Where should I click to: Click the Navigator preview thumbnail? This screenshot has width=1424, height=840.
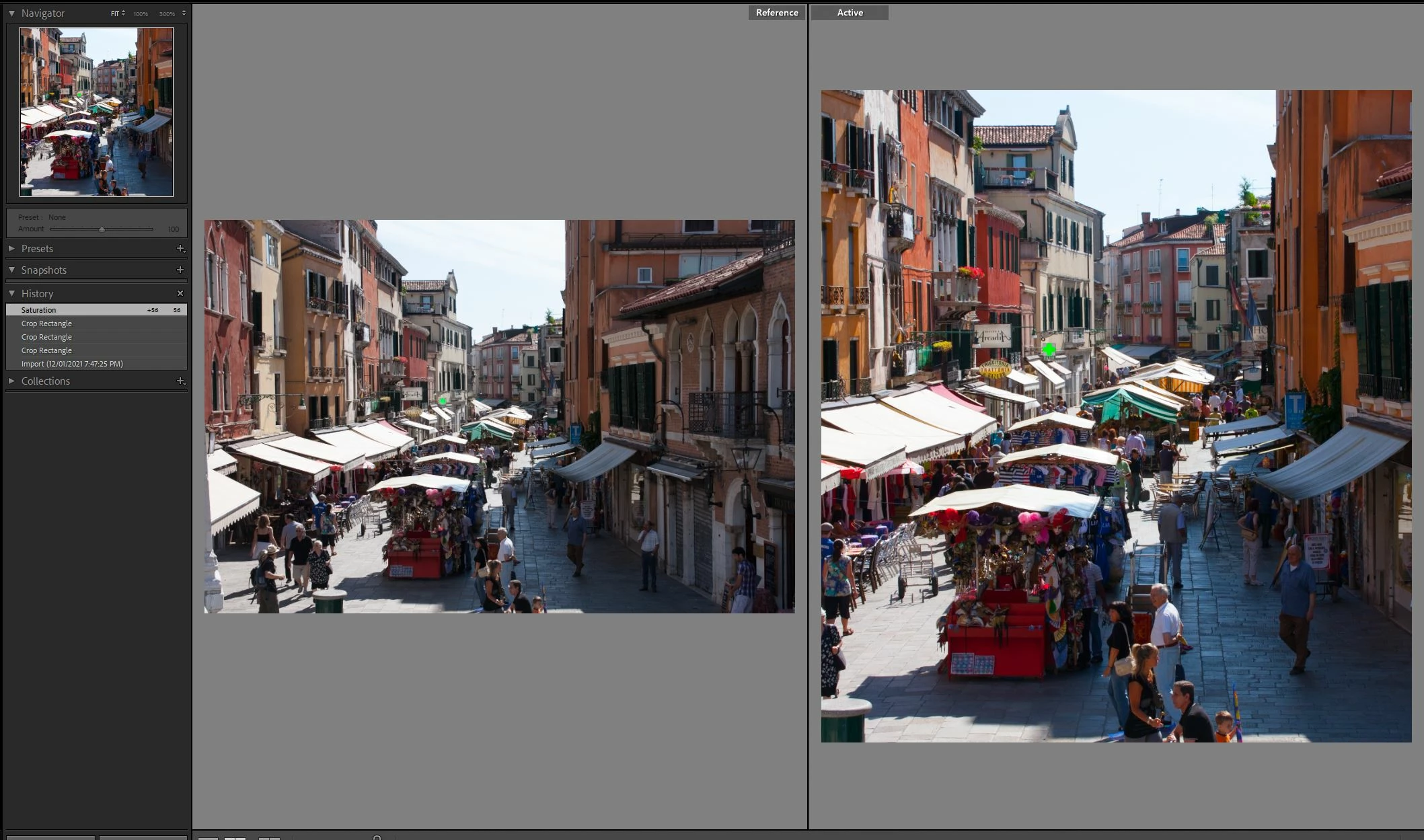click(x=96, y=112)
